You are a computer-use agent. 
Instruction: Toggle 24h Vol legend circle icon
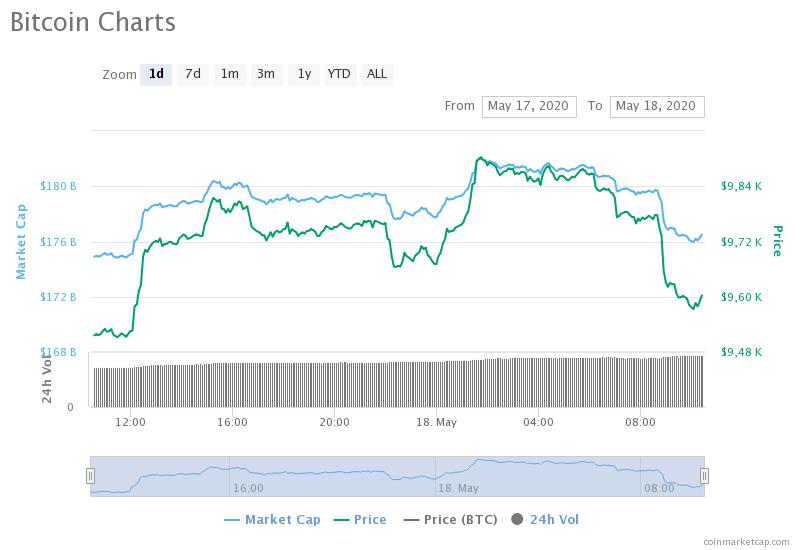[517, 519]
